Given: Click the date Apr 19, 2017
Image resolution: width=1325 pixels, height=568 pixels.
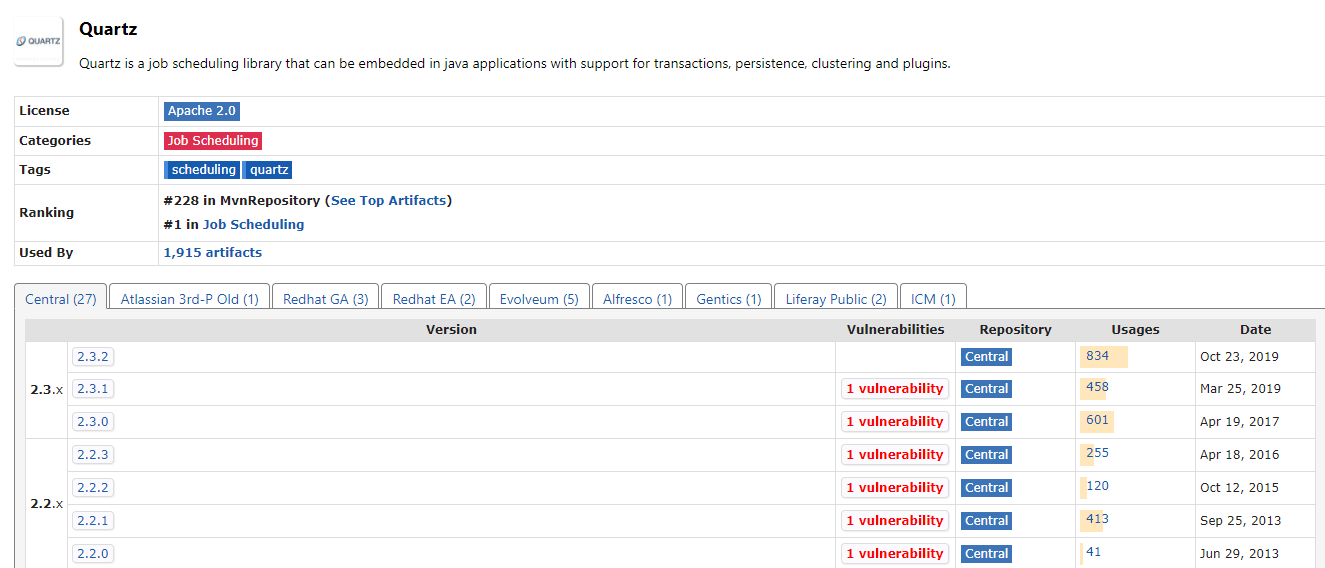Looking at the screenshot, I should pyautogui.click(x=1239, y=422).
